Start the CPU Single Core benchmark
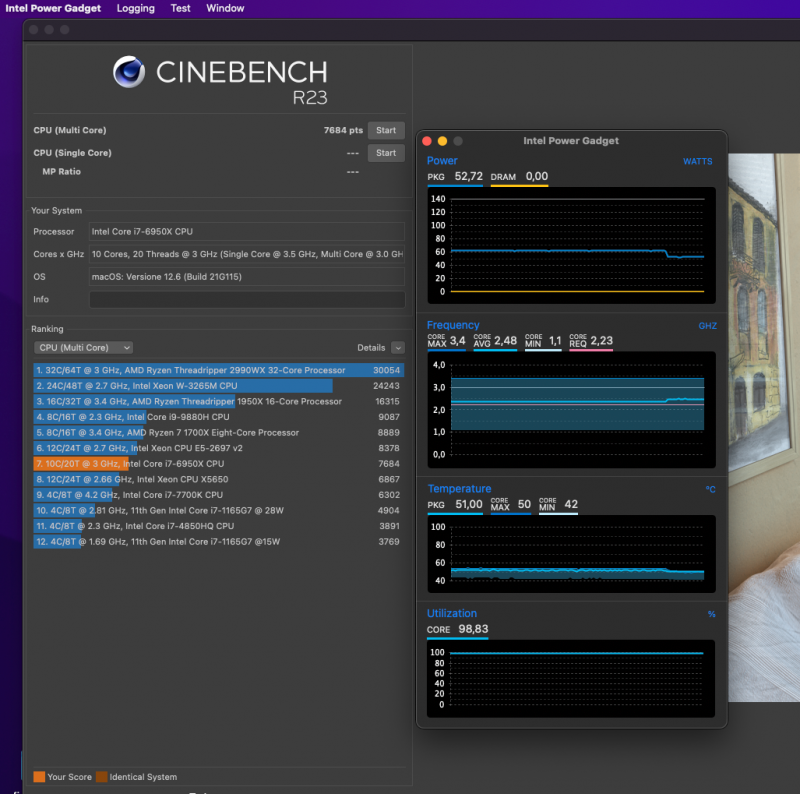Image resolution: width=800 pixels, height=794 pixels. (x=386, y=153)
